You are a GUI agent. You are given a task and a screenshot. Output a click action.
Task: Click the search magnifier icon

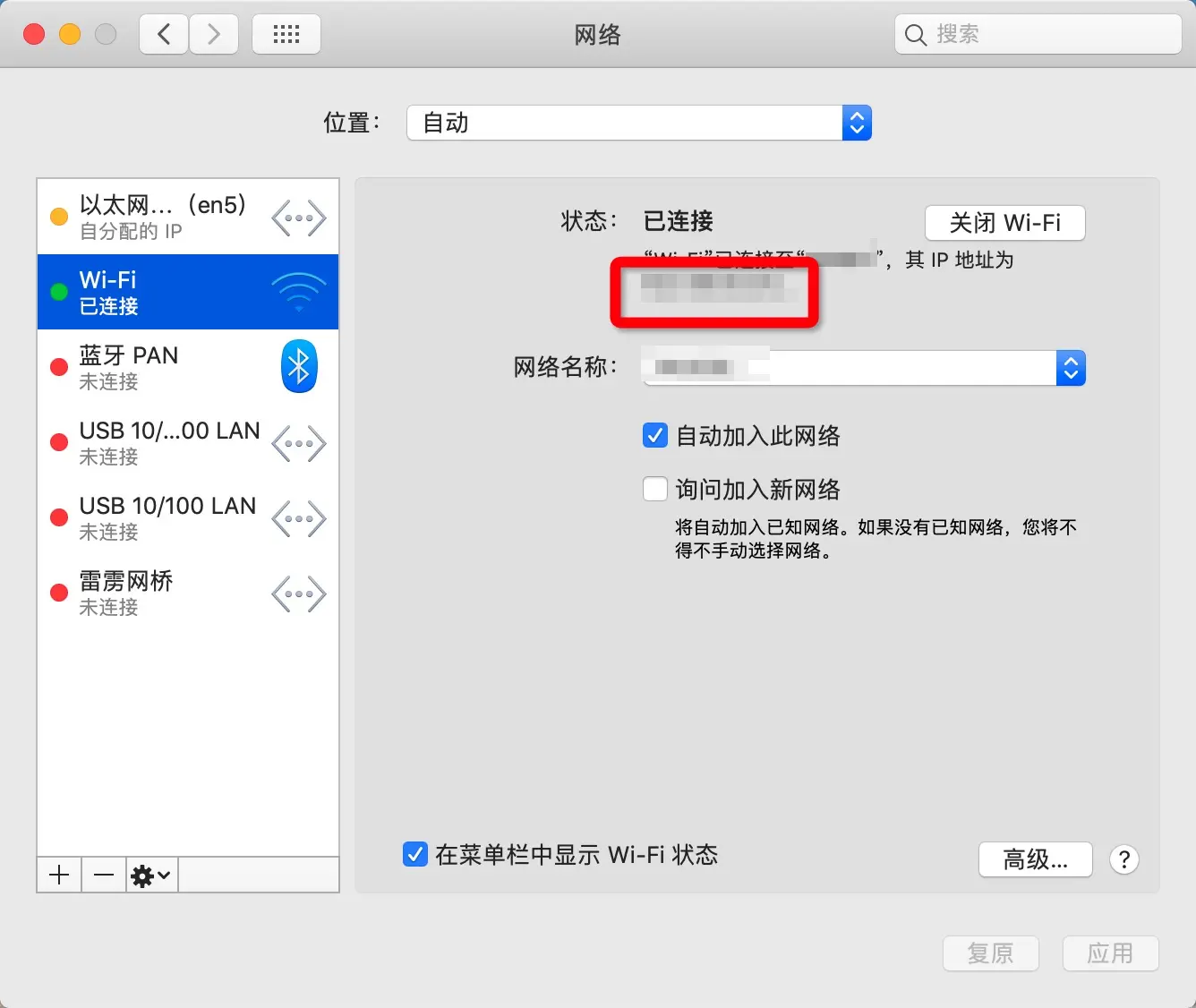pos(915,35)
